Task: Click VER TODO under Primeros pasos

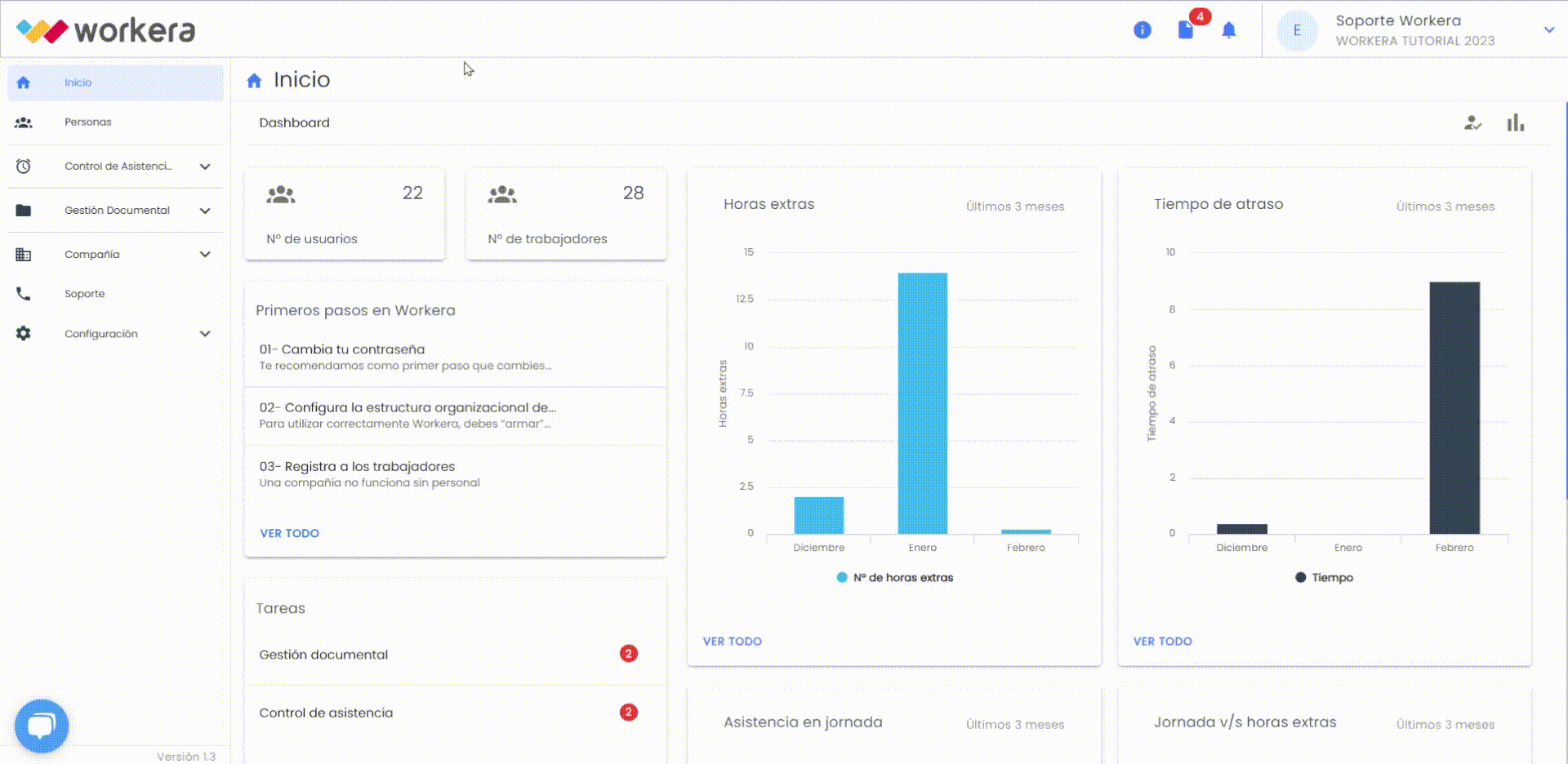Action: (x=289, y=533)
